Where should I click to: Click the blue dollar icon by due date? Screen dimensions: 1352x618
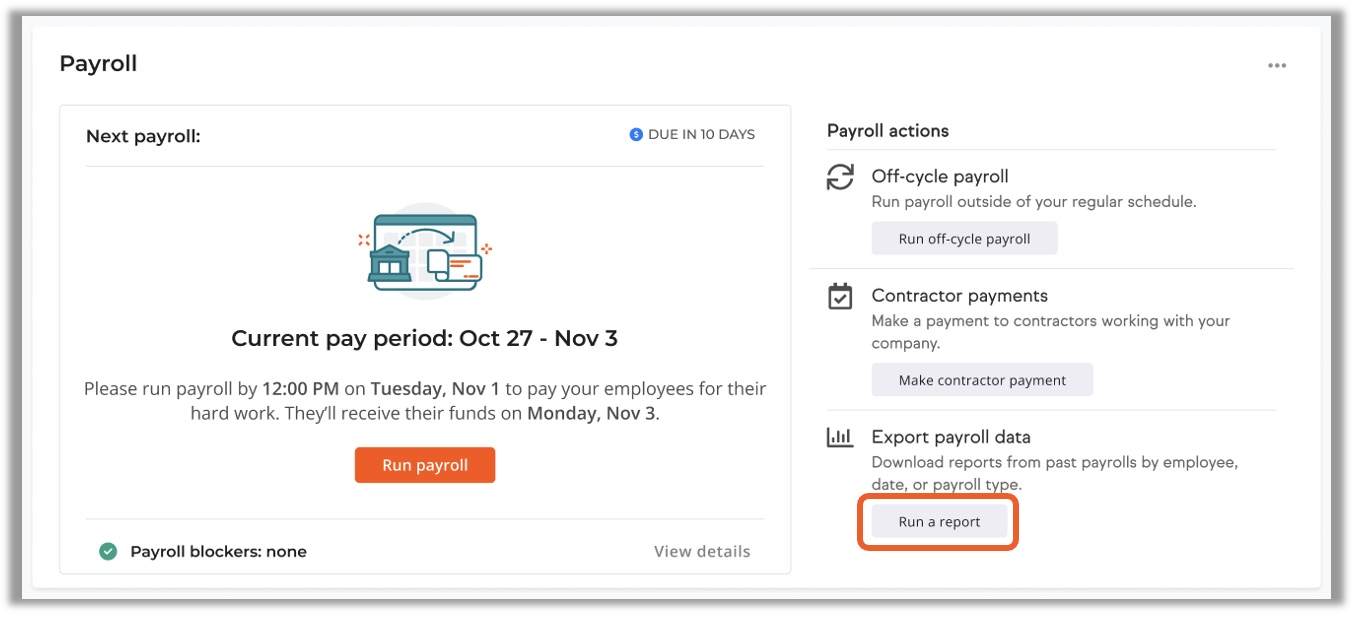(x=636, y=134)
